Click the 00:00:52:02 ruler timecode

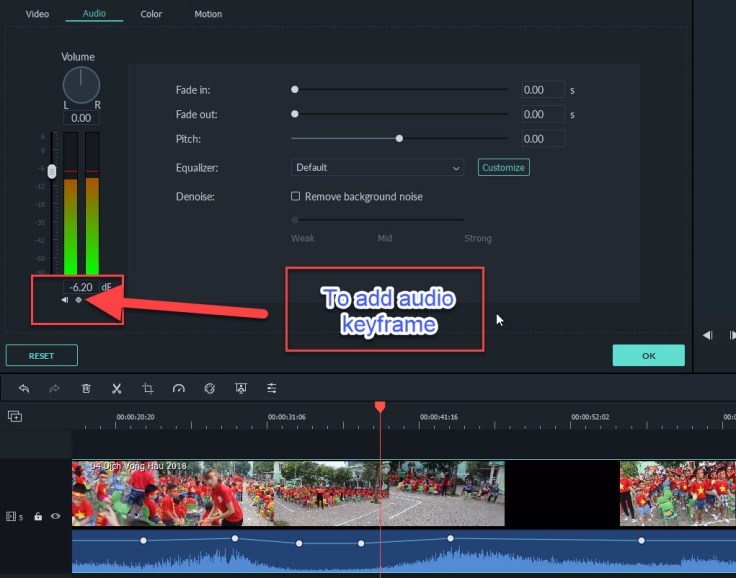(590, 417)
